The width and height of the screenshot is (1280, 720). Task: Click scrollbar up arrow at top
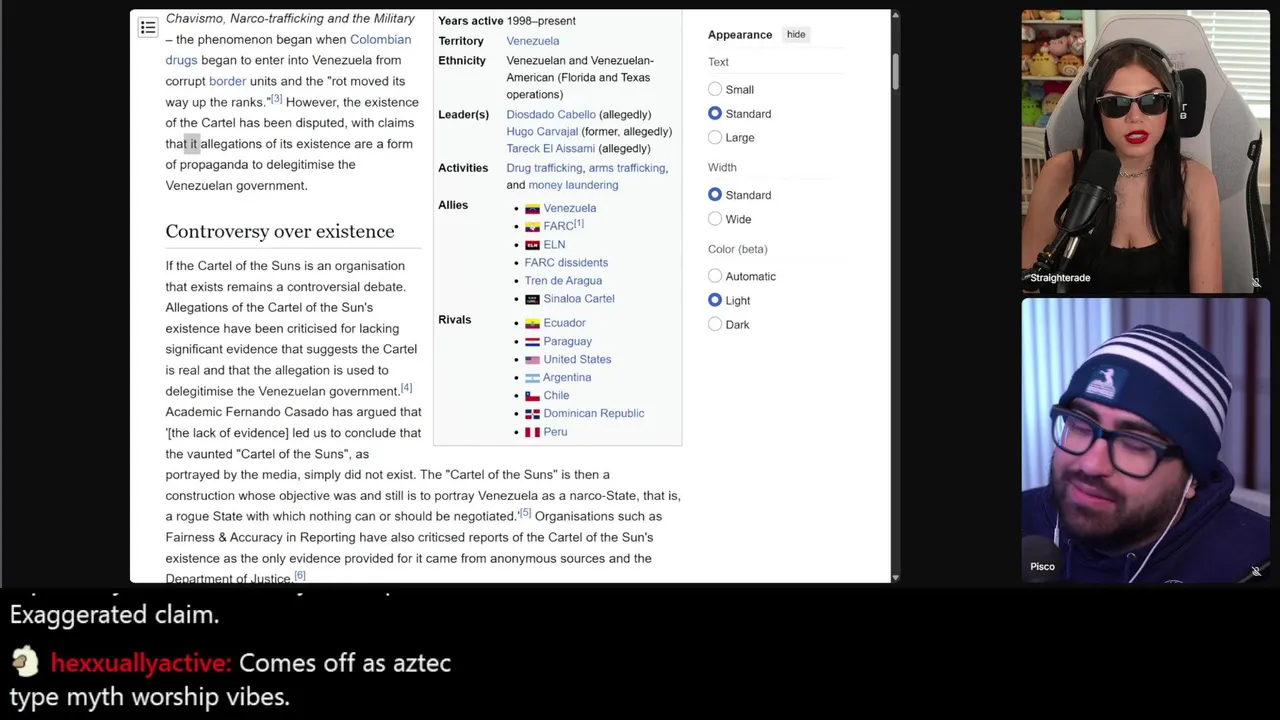895,15
